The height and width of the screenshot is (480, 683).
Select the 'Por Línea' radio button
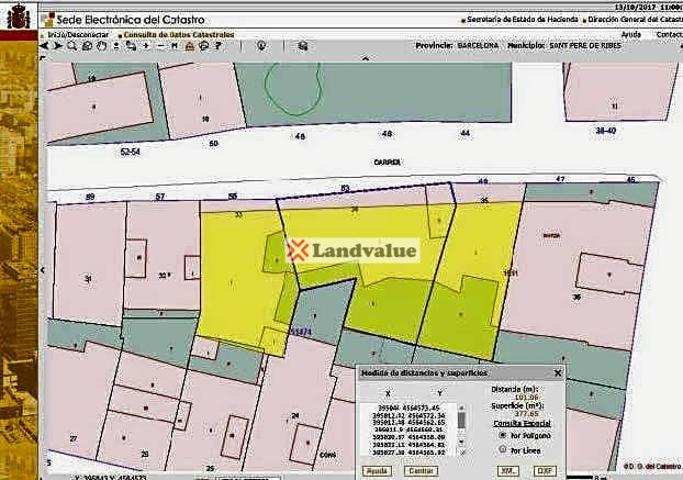pos(502,450)
